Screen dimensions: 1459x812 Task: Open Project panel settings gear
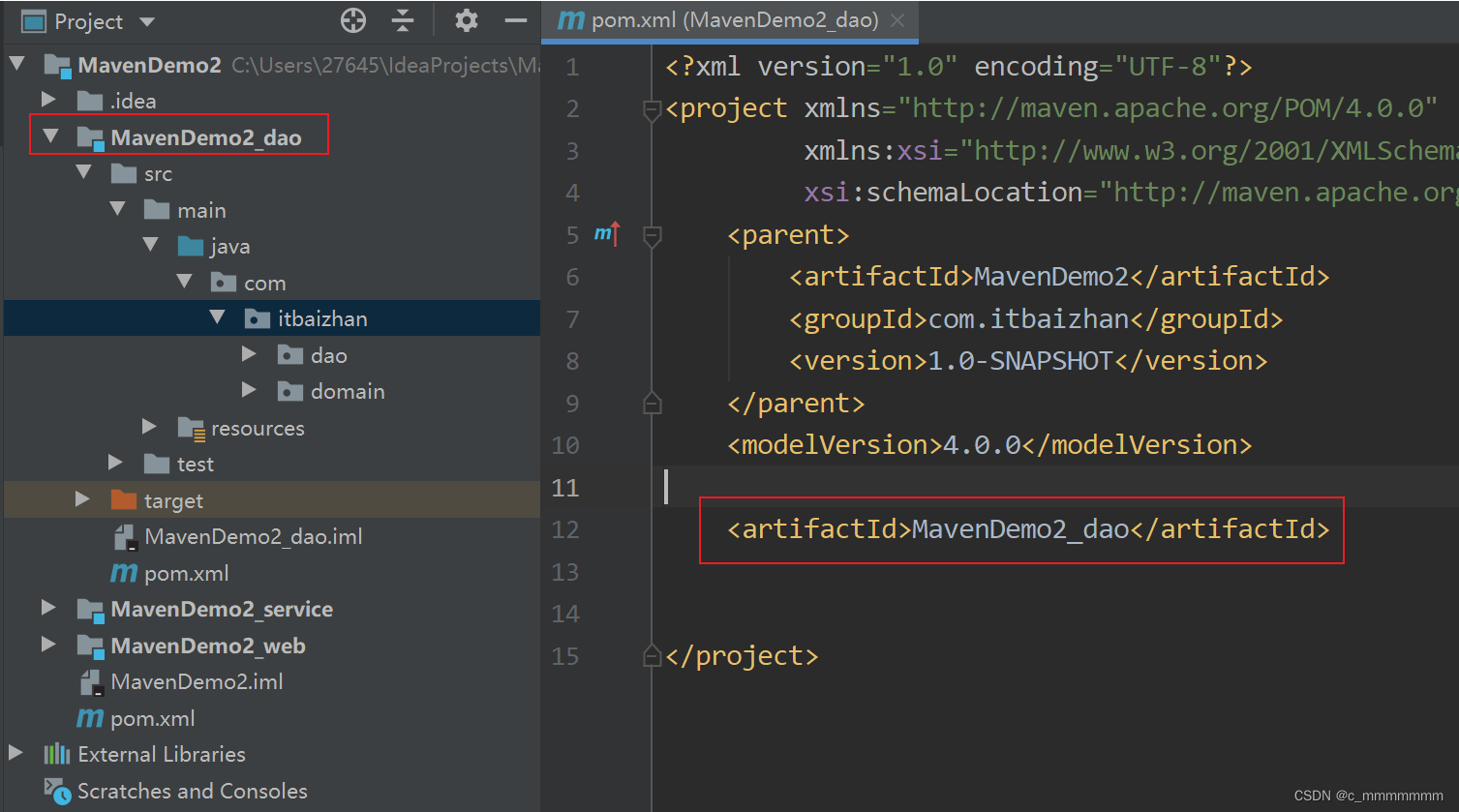pyautogui.click(x=467, y=20)
